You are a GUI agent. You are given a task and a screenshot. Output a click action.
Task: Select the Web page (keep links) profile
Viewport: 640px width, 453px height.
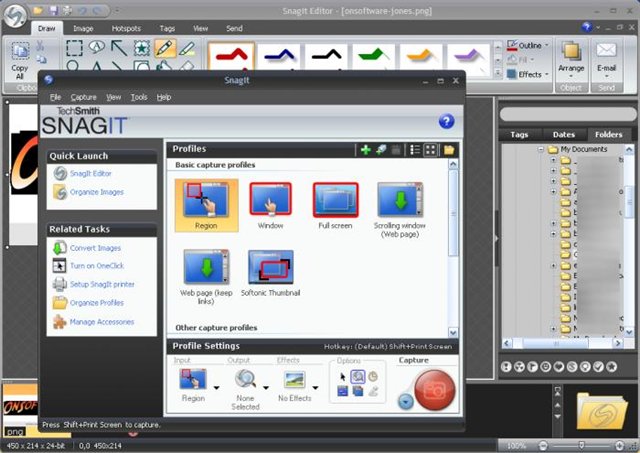pyautogui.click(x=206, y=277)
